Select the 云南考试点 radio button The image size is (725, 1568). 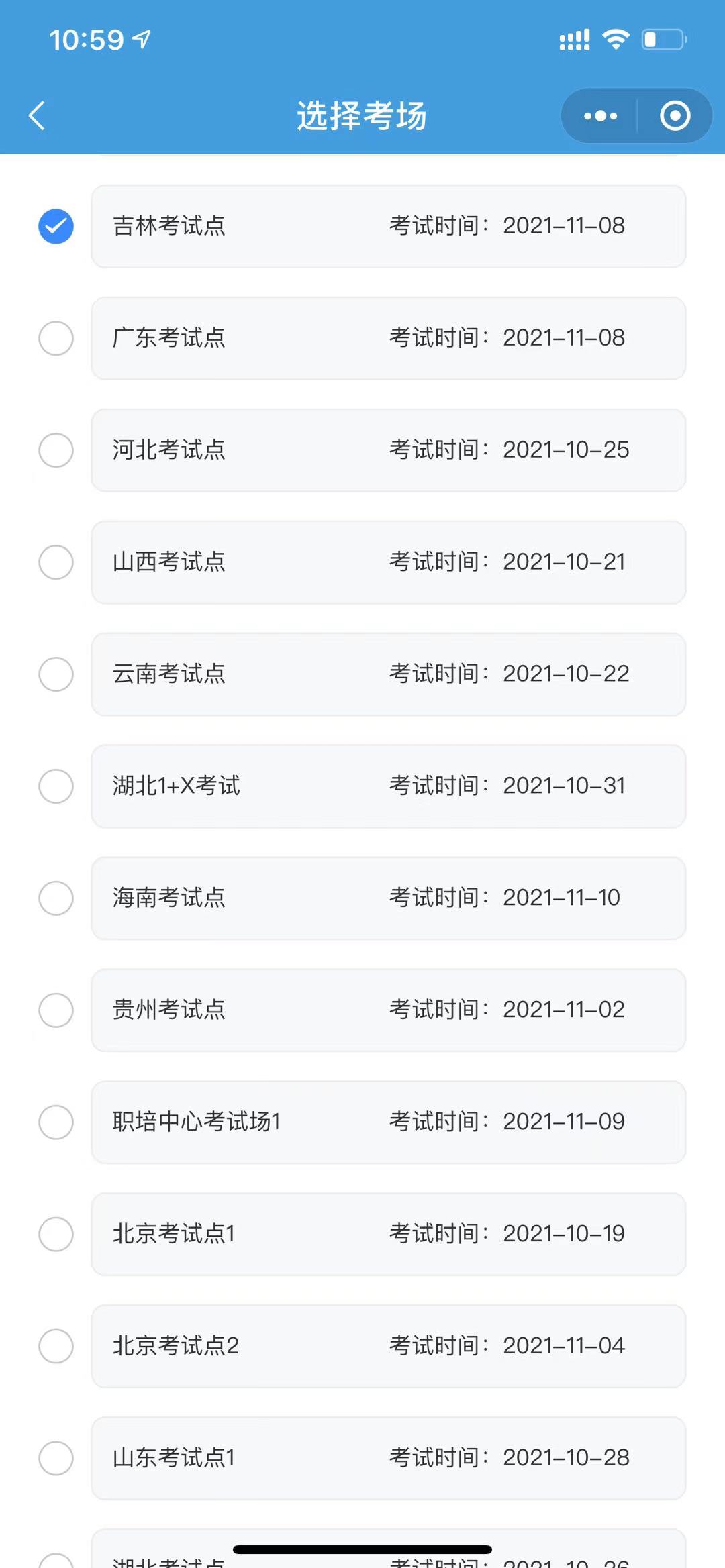tap(56, 674)
